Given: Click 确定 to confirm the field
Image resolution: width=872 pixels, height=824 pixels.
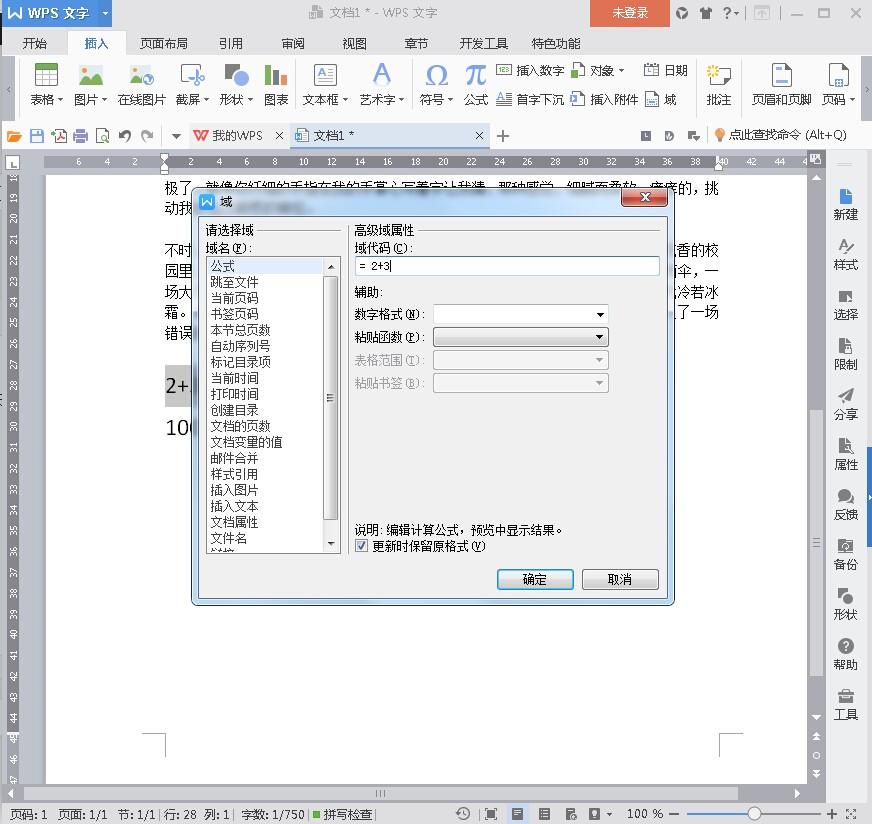Looking at the screenshot, I should click(535, 579).
